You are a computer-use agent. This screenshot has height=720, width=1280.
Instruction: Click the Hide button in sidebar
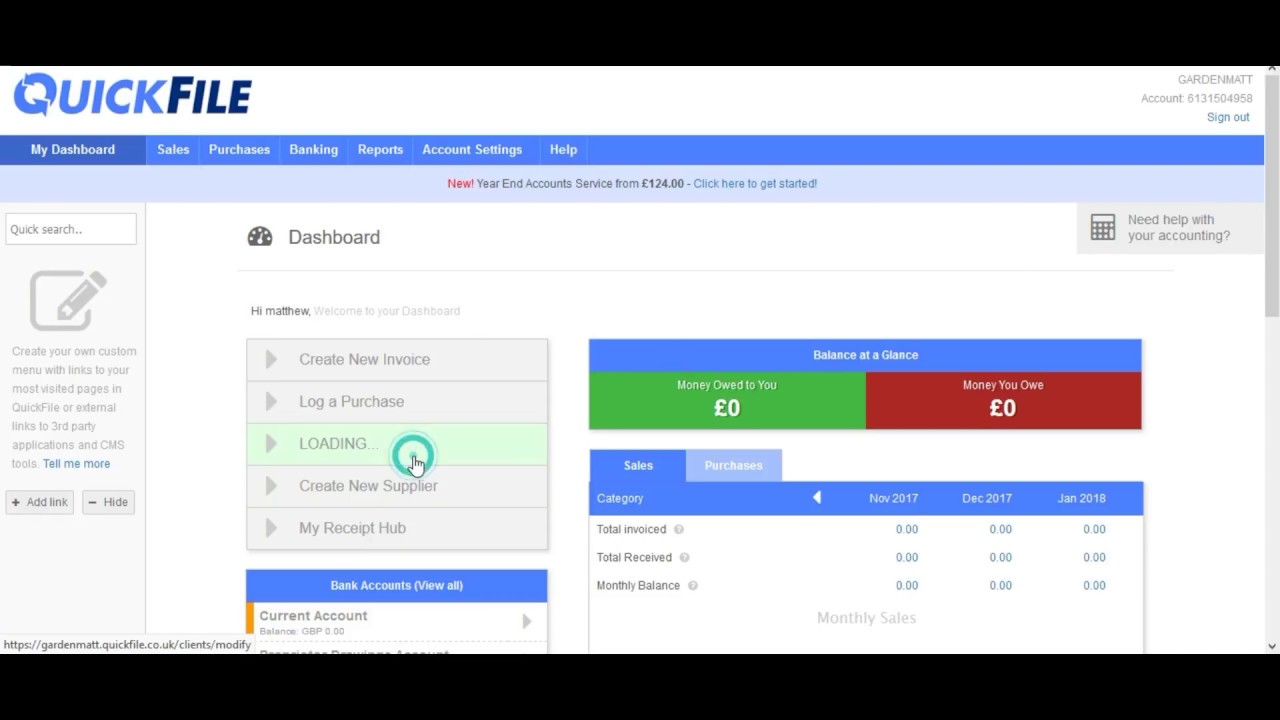tap(108, 502)
